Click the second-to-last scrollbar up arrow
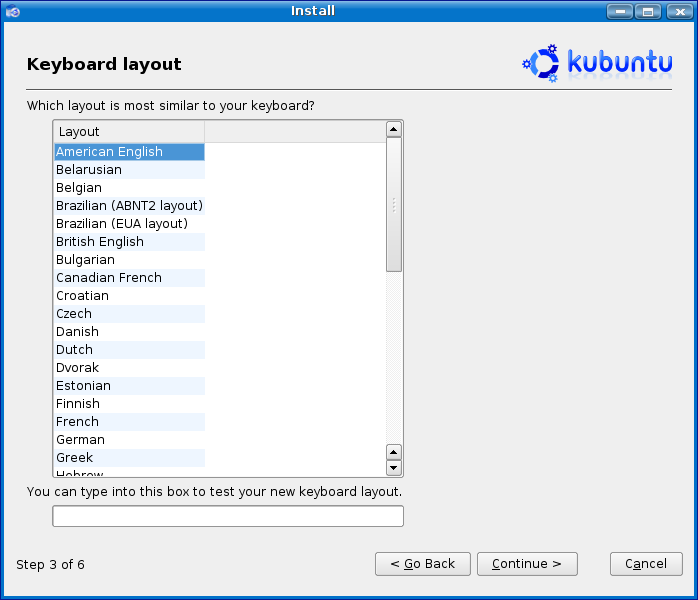This screenshot has width=698, height=600. 393,451
